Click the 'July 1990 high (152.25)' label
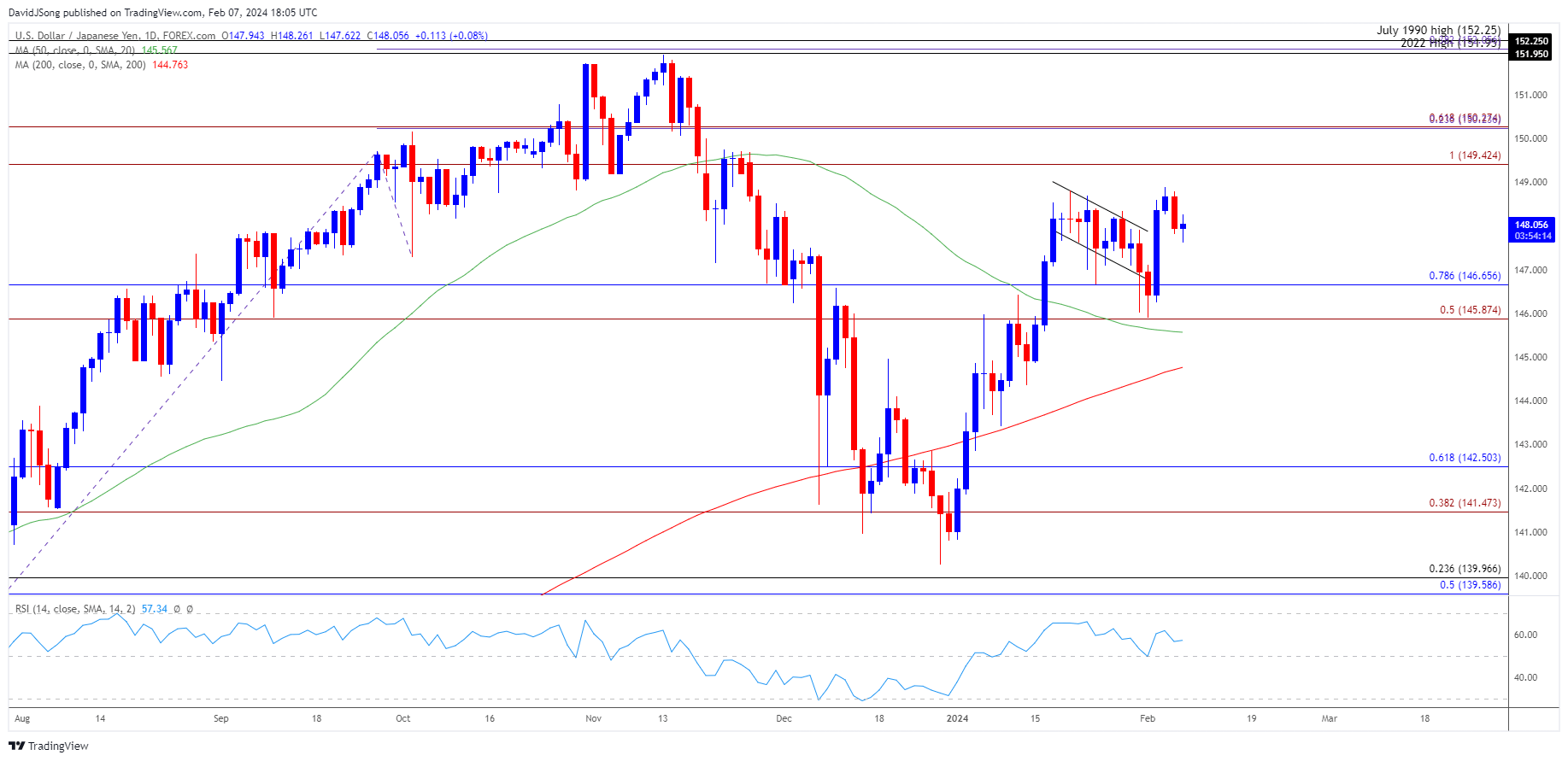 (1439, 30)
